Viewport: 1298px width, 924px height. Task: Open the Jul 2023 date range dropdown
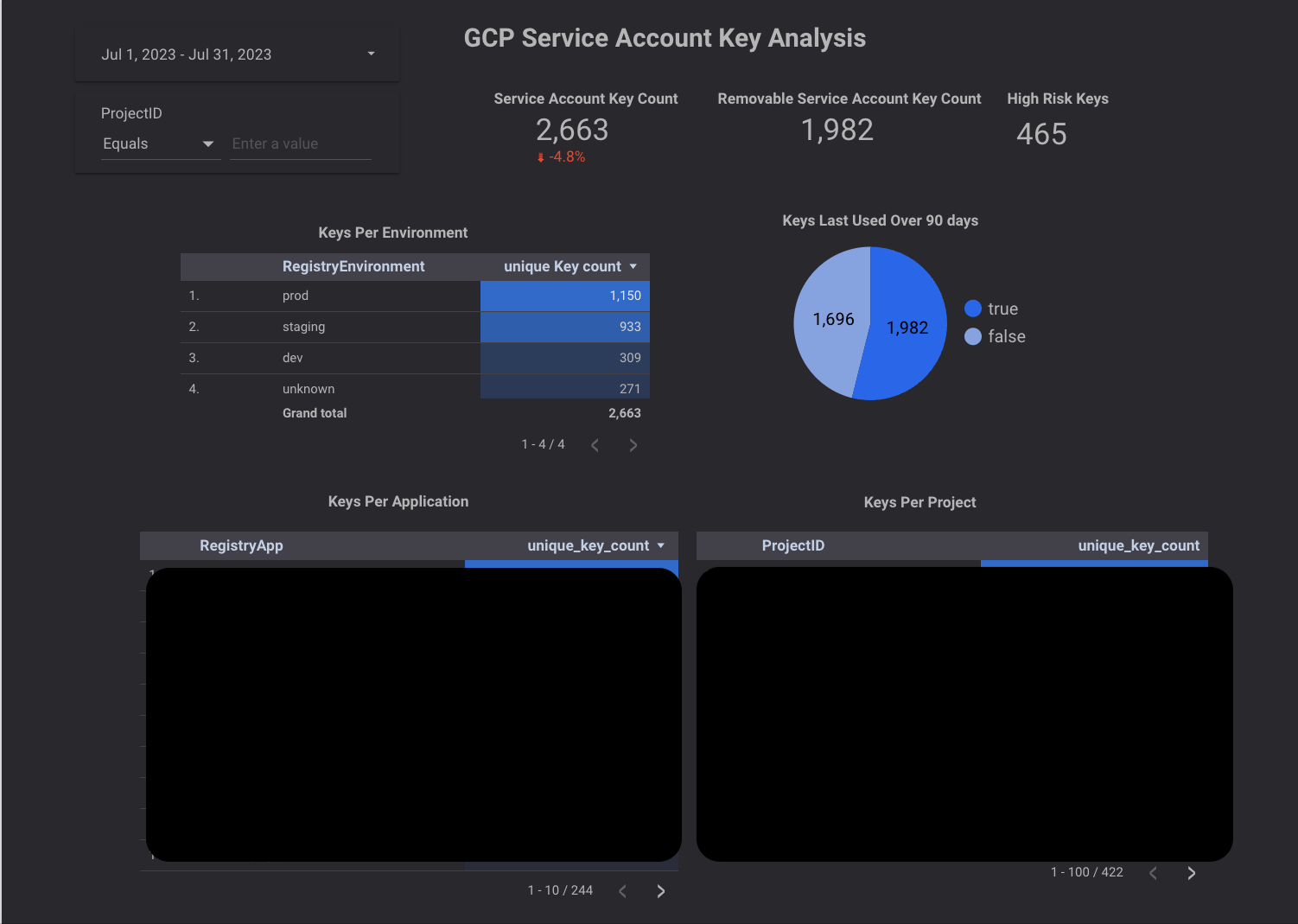[x=237, y=54]
